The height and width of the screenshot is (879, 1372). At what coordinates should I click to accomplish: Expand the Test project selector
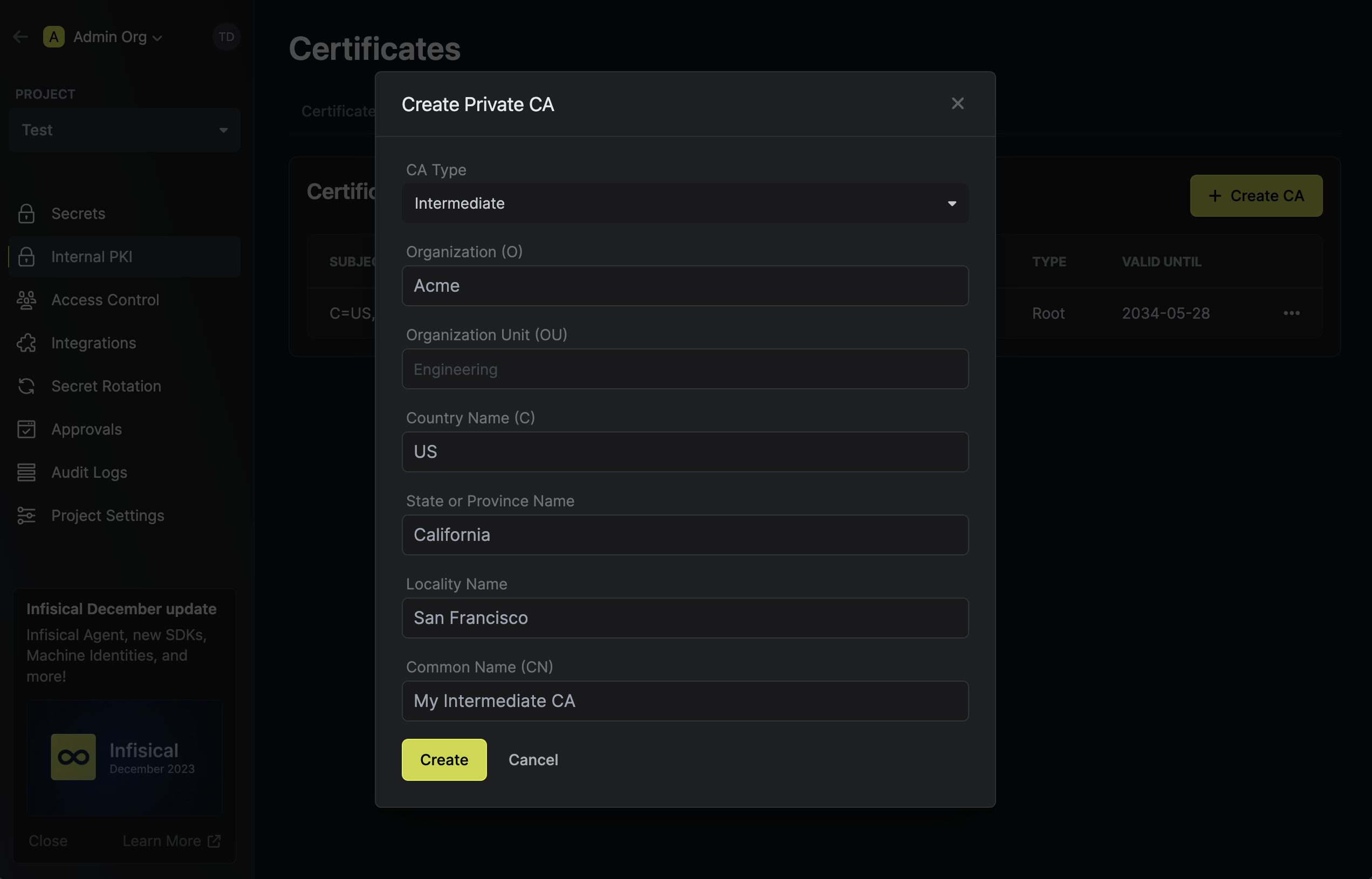[x=125, y=130]
